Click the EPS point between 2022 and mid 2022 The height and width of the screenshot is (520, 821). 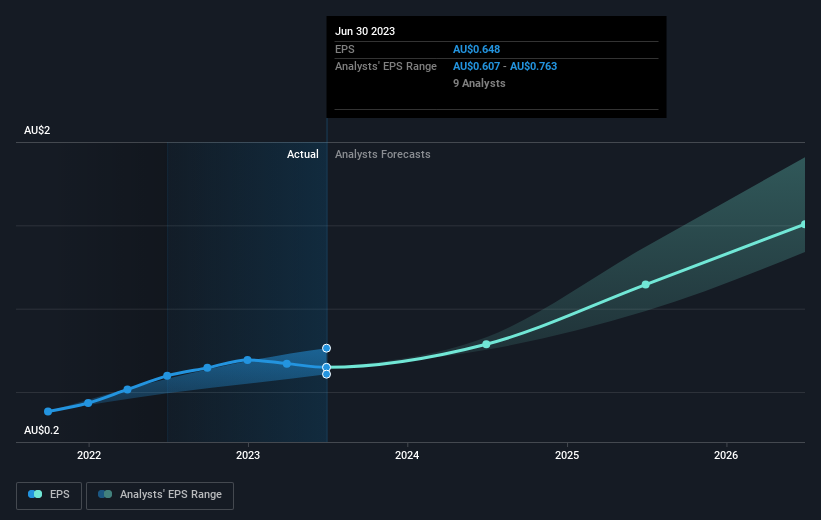click(x=127, y=389)
